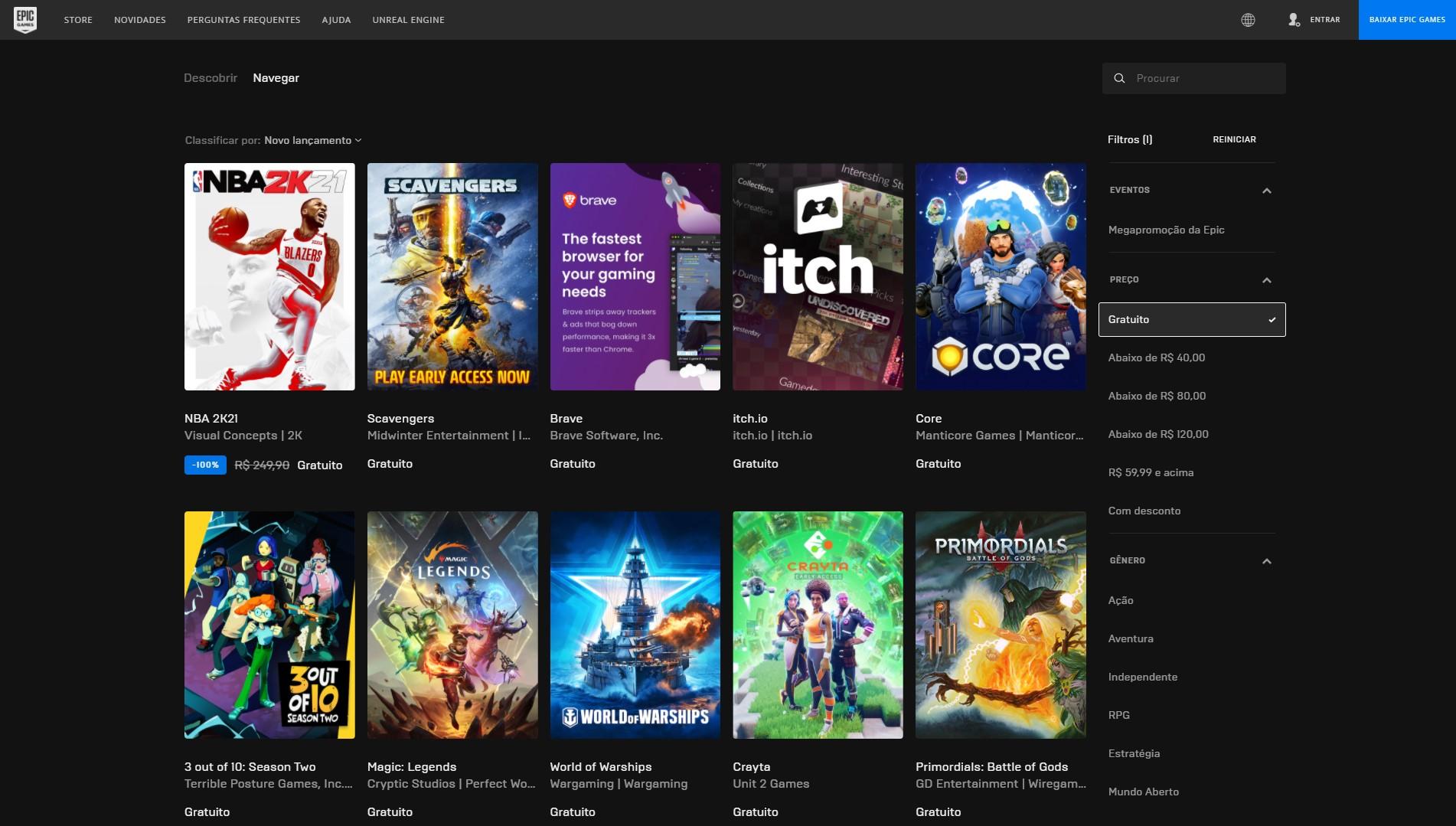
Task: Switch to the Navegar tab
Action: 276,78
